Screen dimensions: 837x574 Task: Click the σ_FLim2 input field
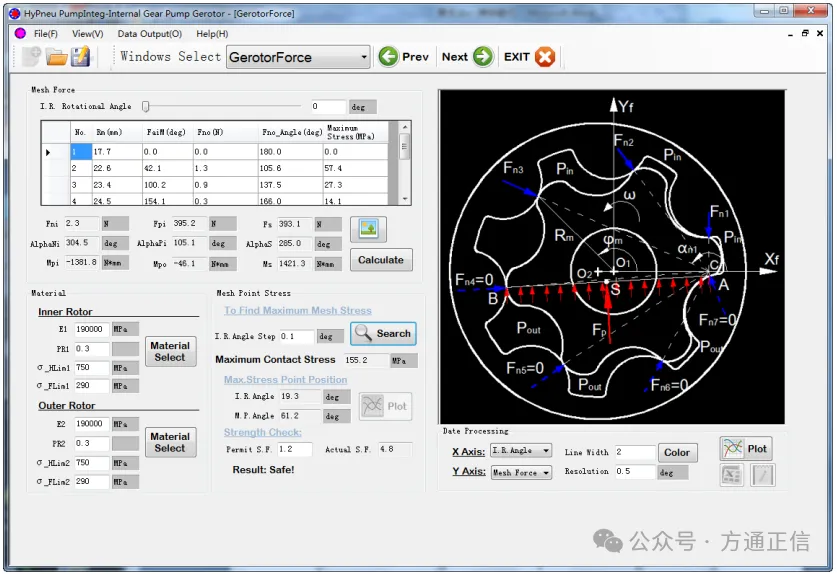coord(92,481)
